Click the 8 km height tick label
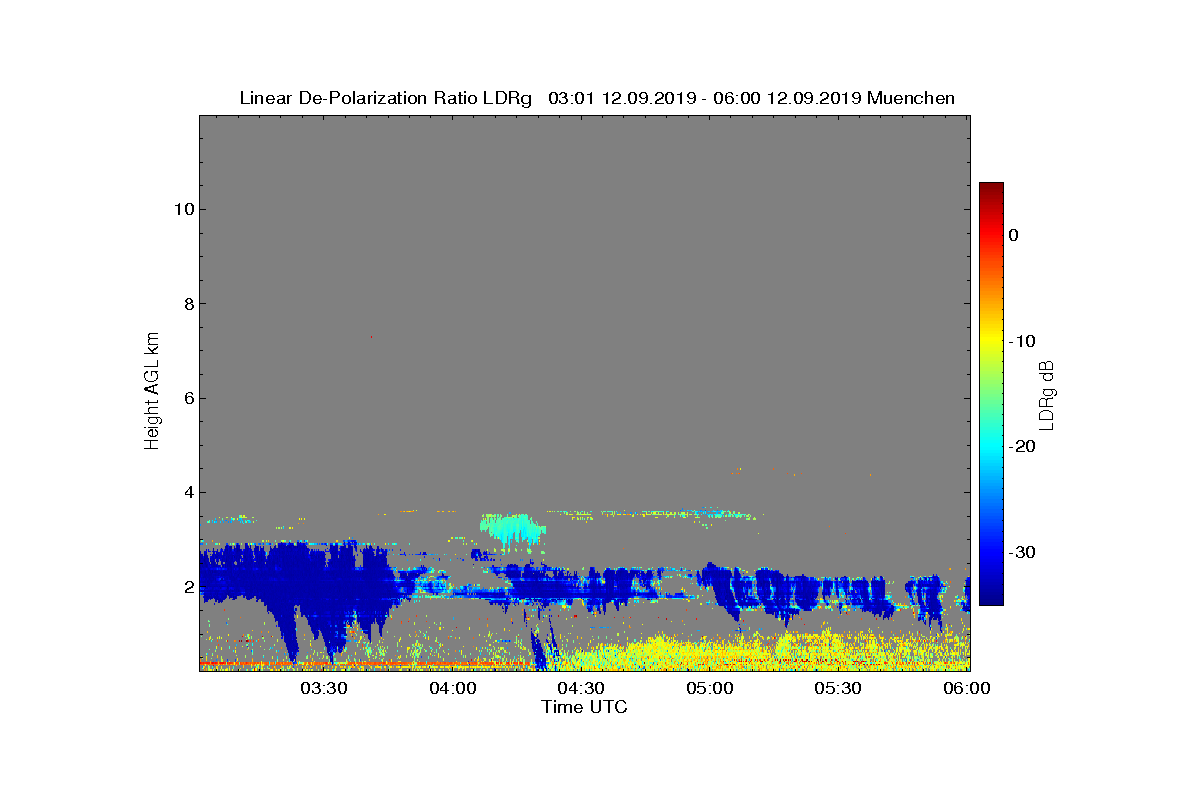The width and height of the screenshot is (1200, 800). pos(188,304)
